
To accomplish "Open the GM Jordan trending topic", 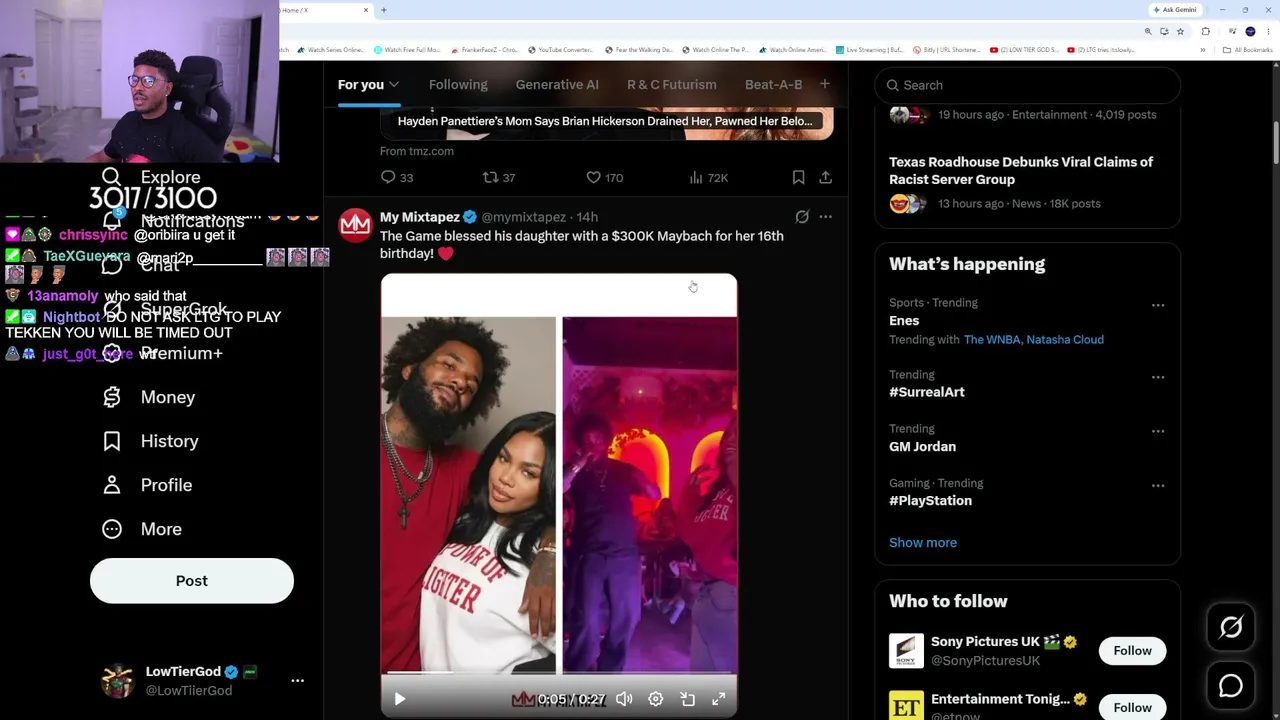I will click(922, 446).
